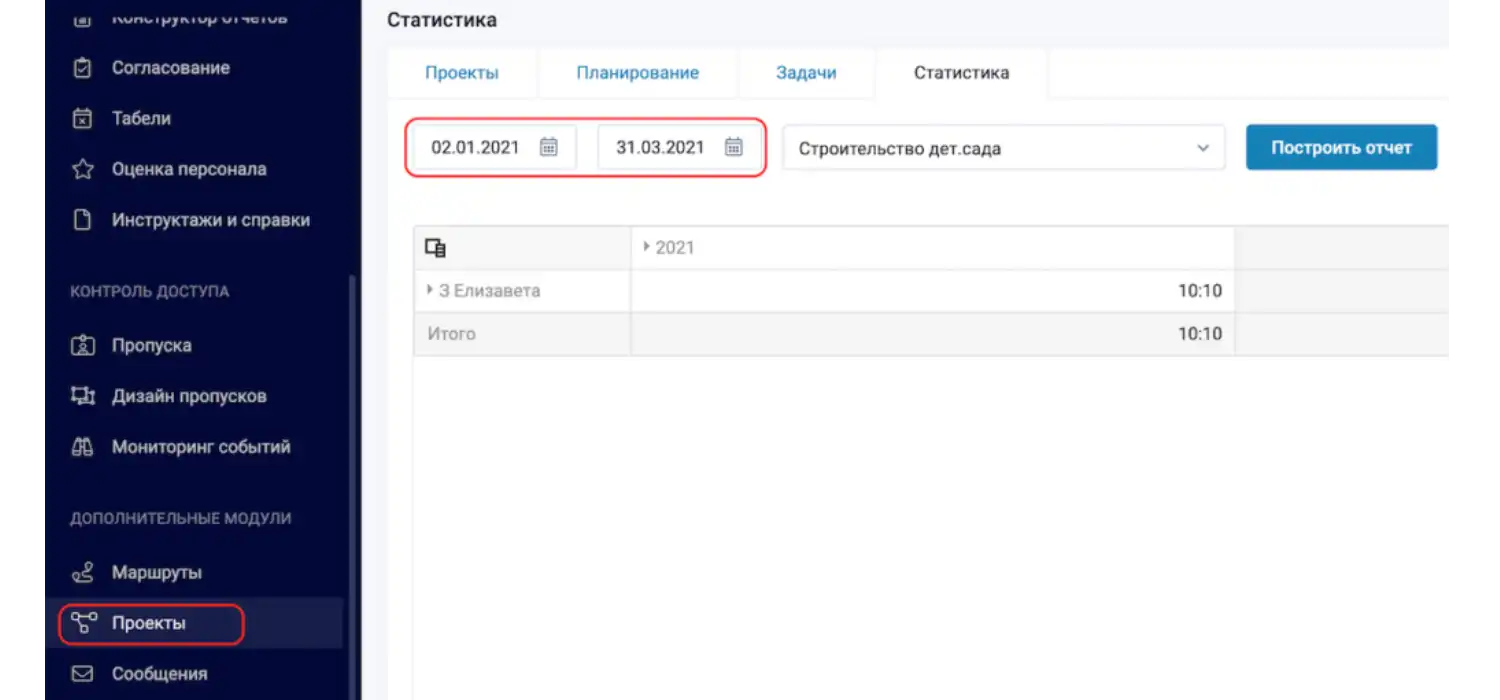This screenshot has height=700, width=1500.
Task: Select the Пропуска passes badge icon
Action: point(83,345)
